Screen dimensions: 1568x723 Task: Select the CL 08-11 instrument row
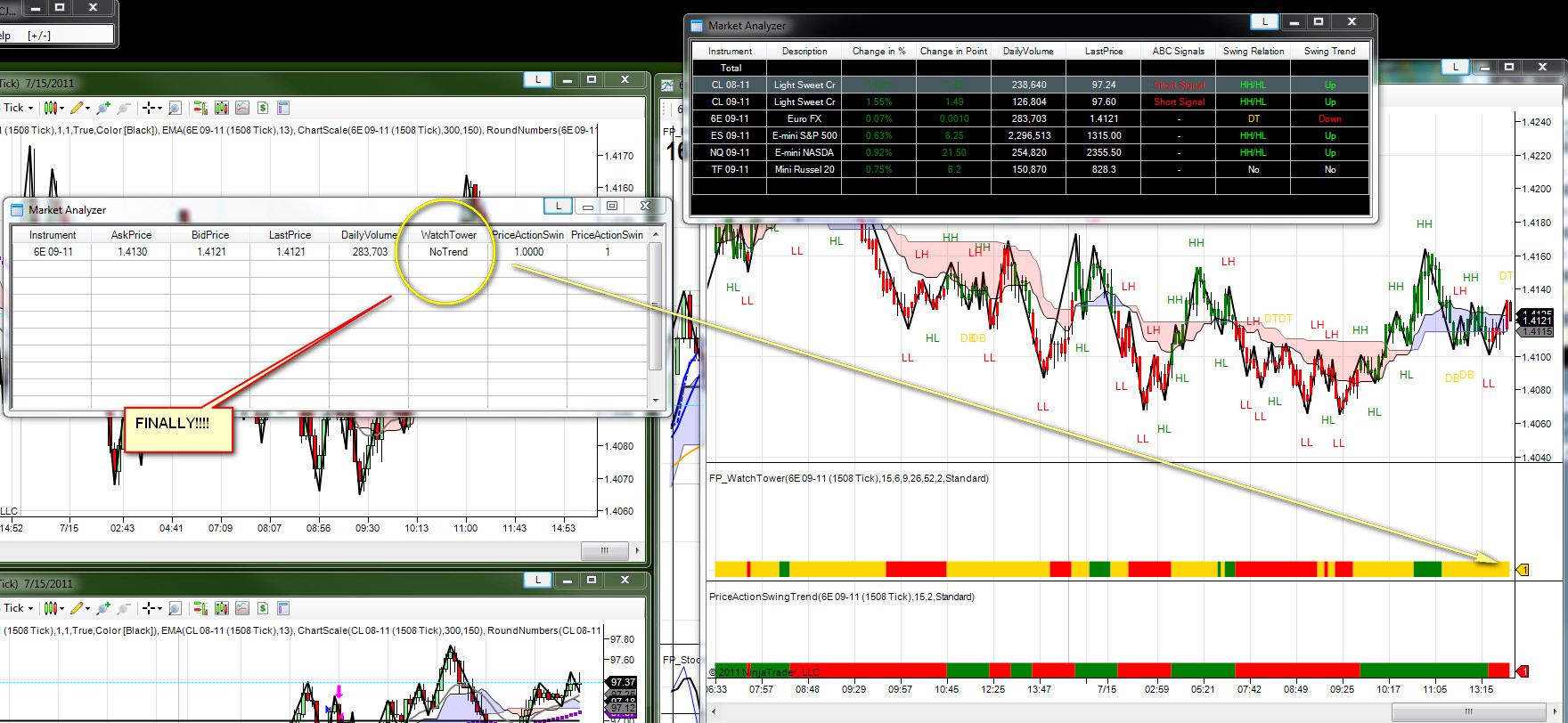tap(1030, 85)
